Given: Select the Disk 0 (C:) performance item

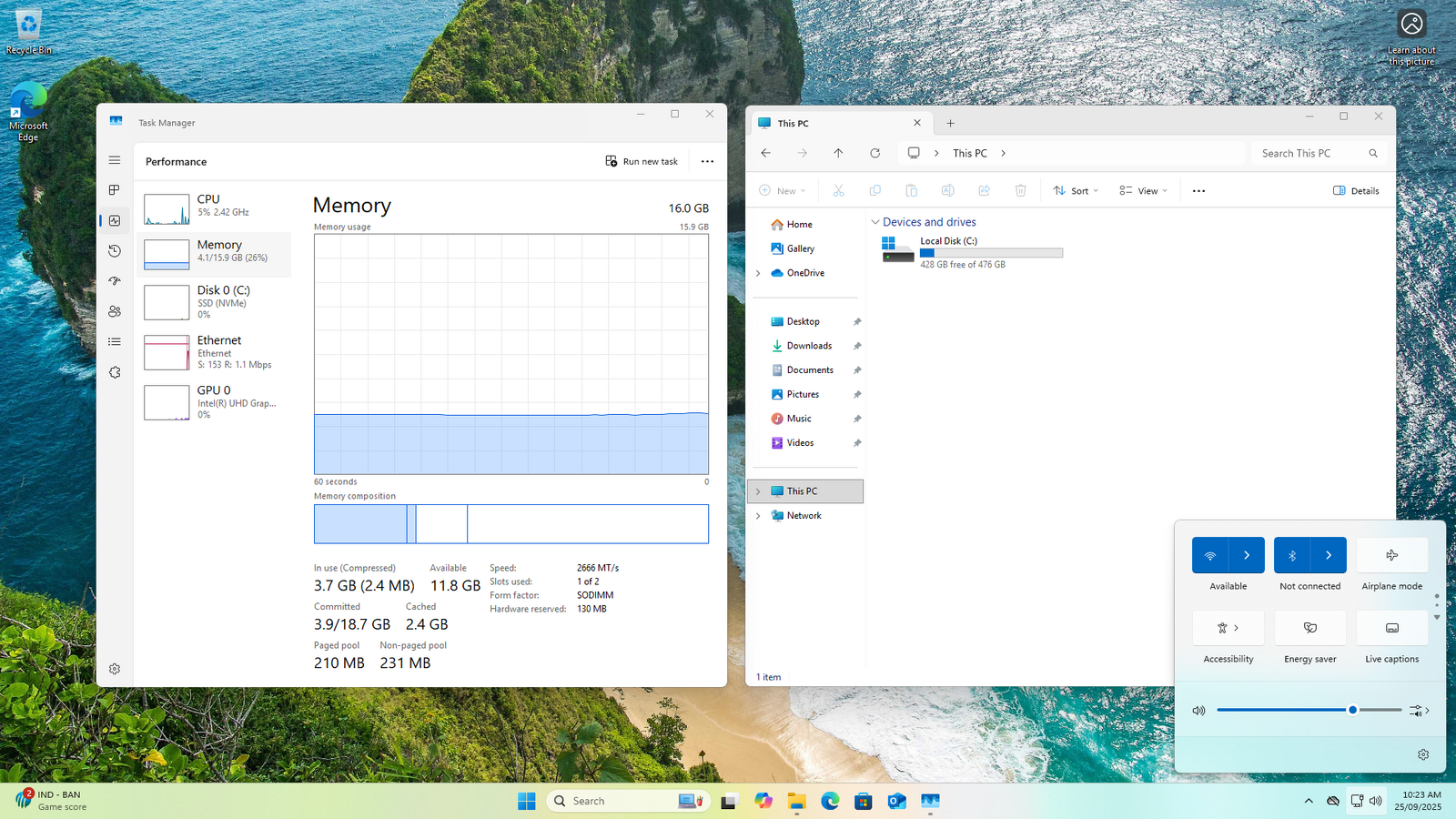Looking at the screenshot, I should 215,301.
